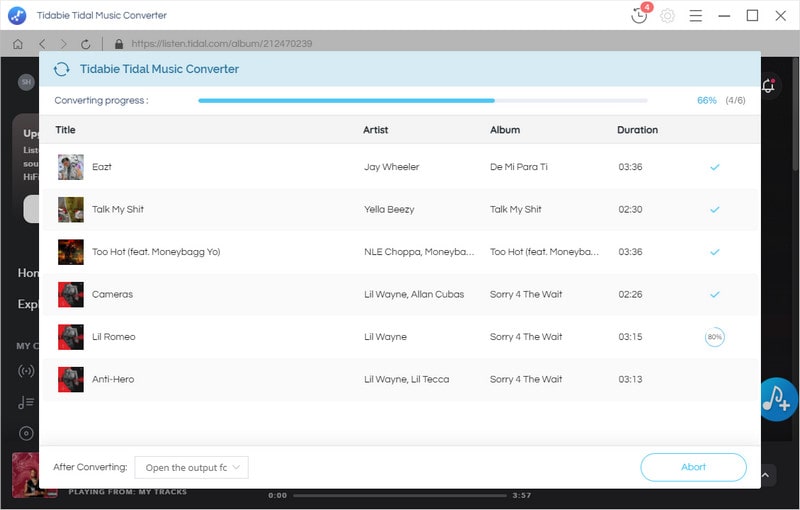
Task: Click the Artist column header
Action: point(376,130)
